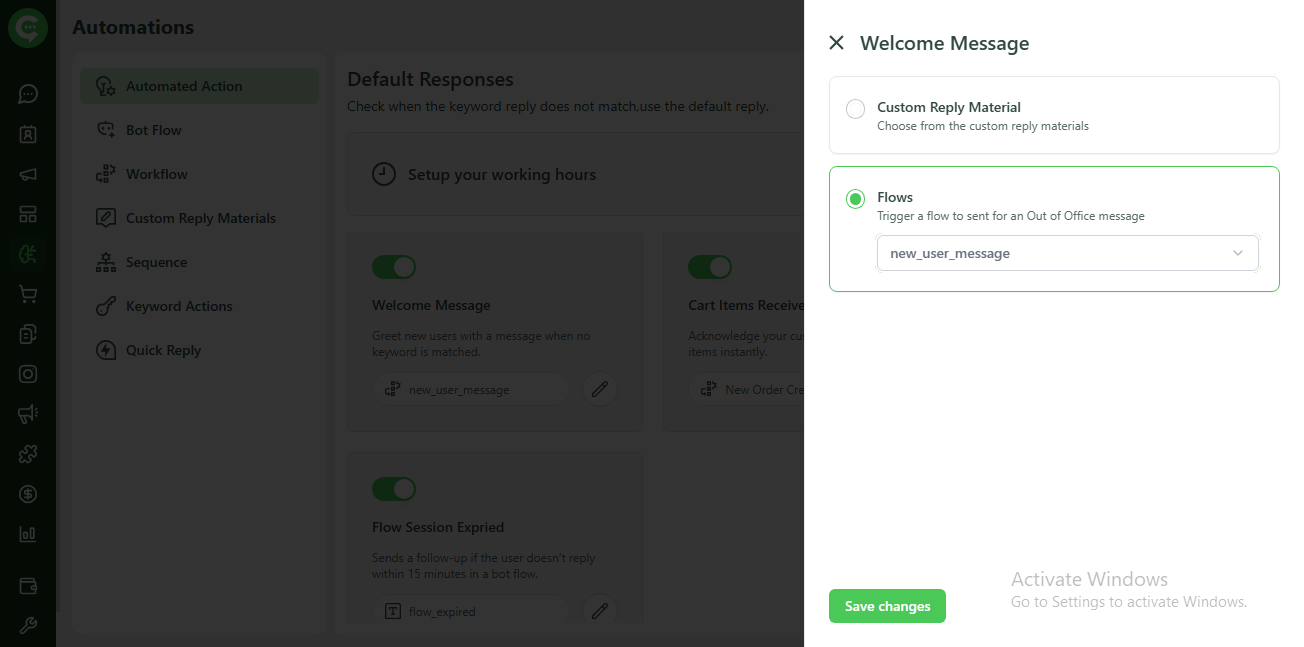Image resolution: width=1304 pixels, height=647 pixels.
Task: Click the active Automations sidebar icon
Action: point(28,253)
